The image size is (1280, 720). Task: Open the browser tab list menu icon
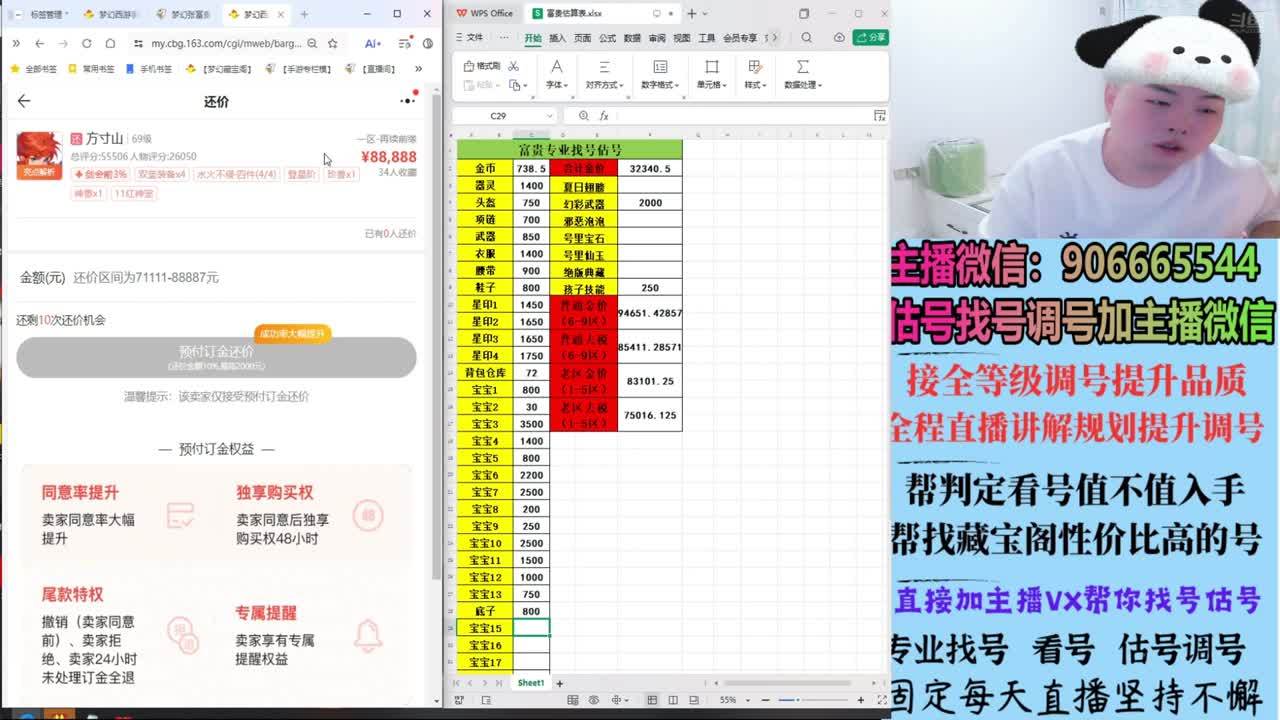[x=404, y=44]
